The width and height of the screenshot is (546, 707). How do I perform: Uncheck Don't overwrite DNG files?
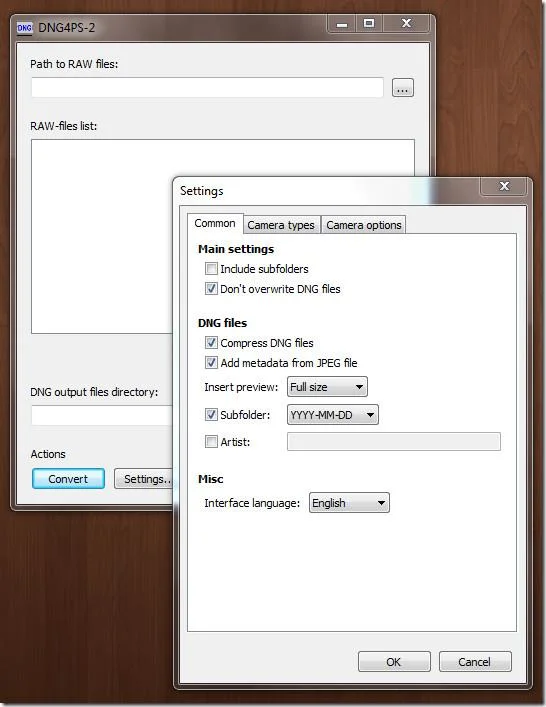[211, 289]
